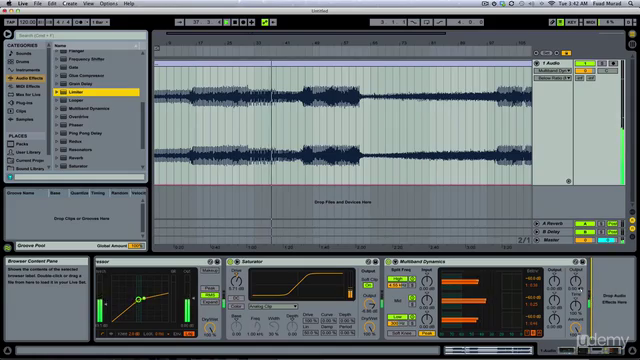This screenshot has width=640, height=360.
Task: Open the File menu
Action: point(38,3)
